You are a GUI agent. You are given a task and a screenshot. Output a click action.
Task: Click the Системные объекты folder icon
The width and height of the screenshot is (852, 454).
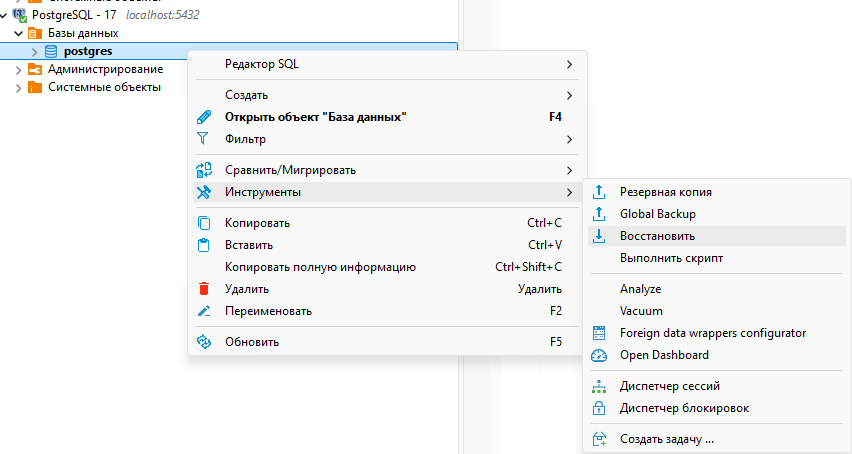[x=35, y=87]
